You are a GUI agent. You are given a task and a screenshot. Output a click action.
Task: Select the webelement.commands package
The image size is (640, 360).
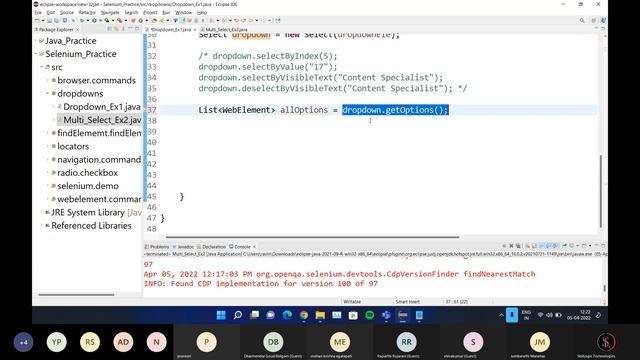(x=99, y=199)
